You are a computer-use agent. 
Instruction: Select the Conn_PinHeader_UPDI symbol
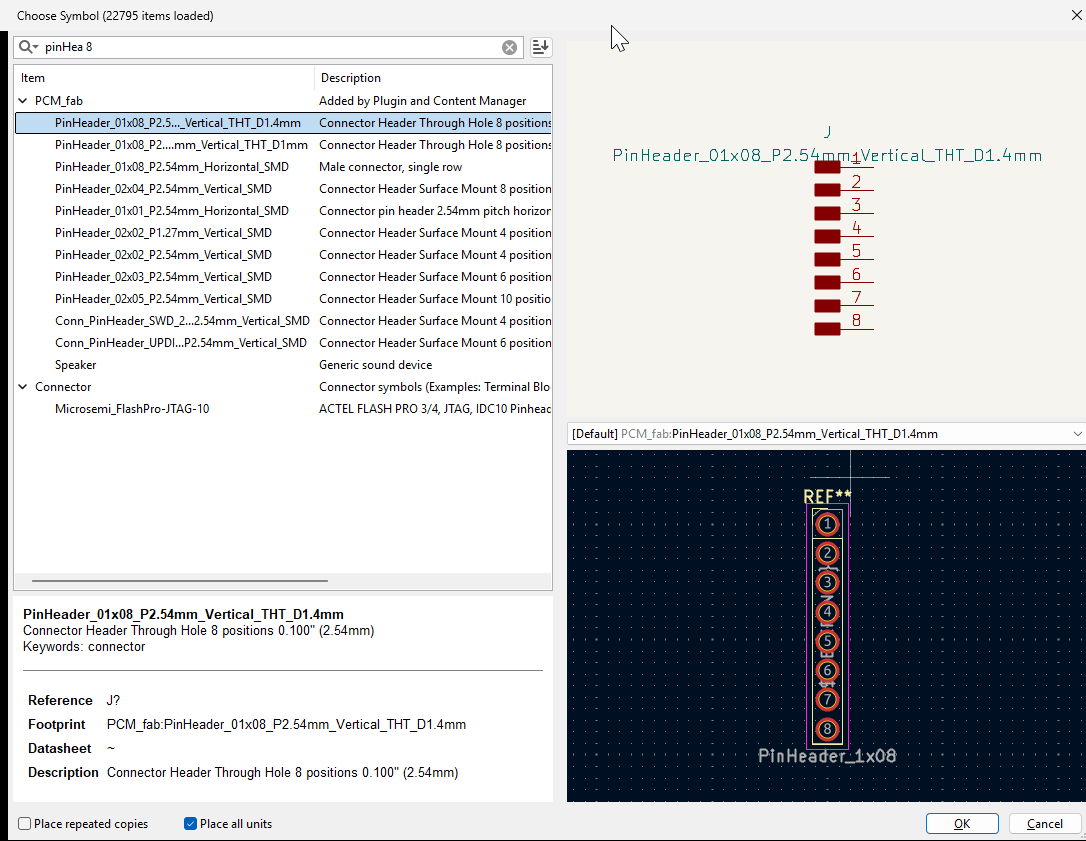coord(283,343)
